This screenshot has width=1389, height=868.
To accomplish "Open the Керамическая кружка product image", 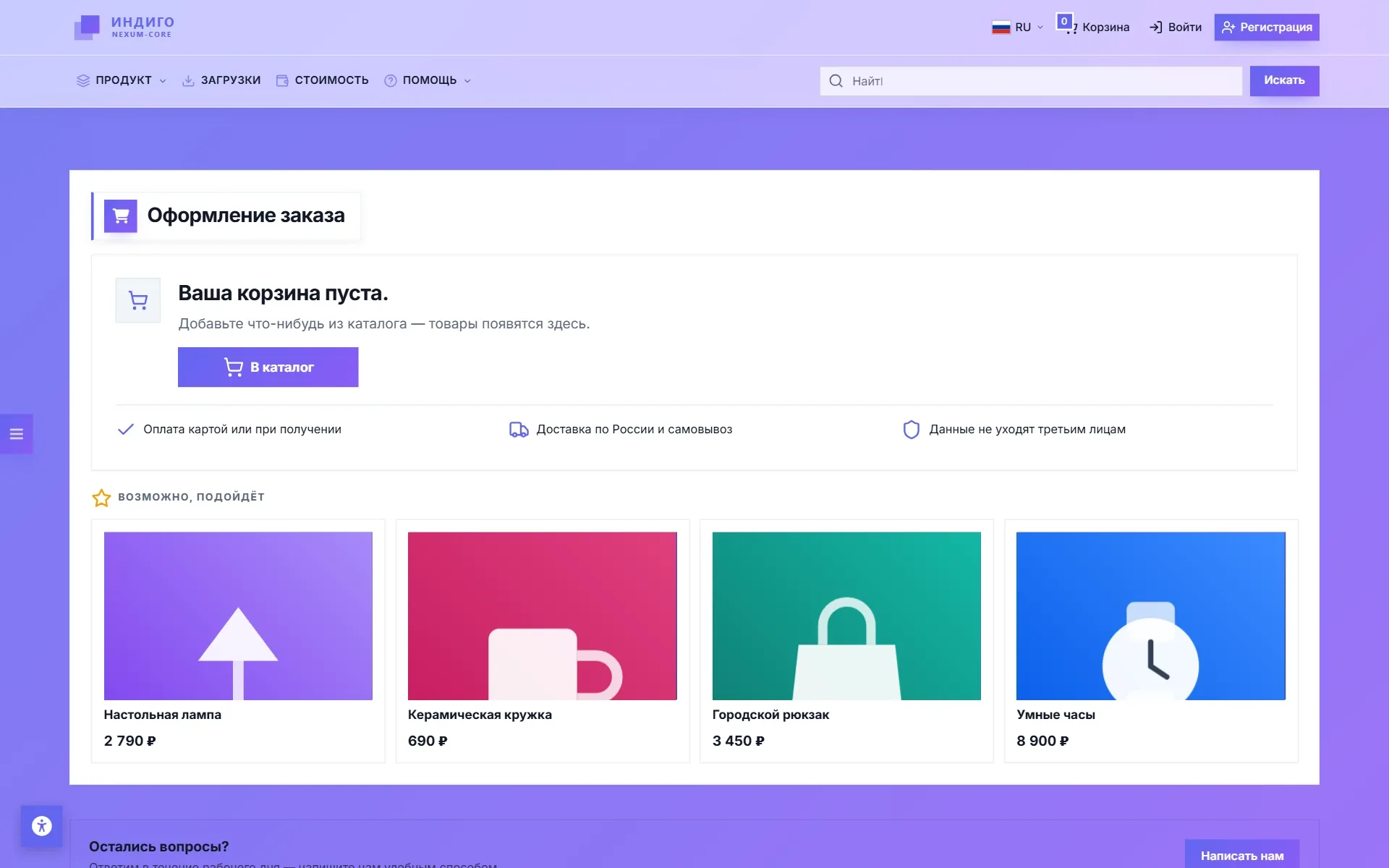I will 543,616.
